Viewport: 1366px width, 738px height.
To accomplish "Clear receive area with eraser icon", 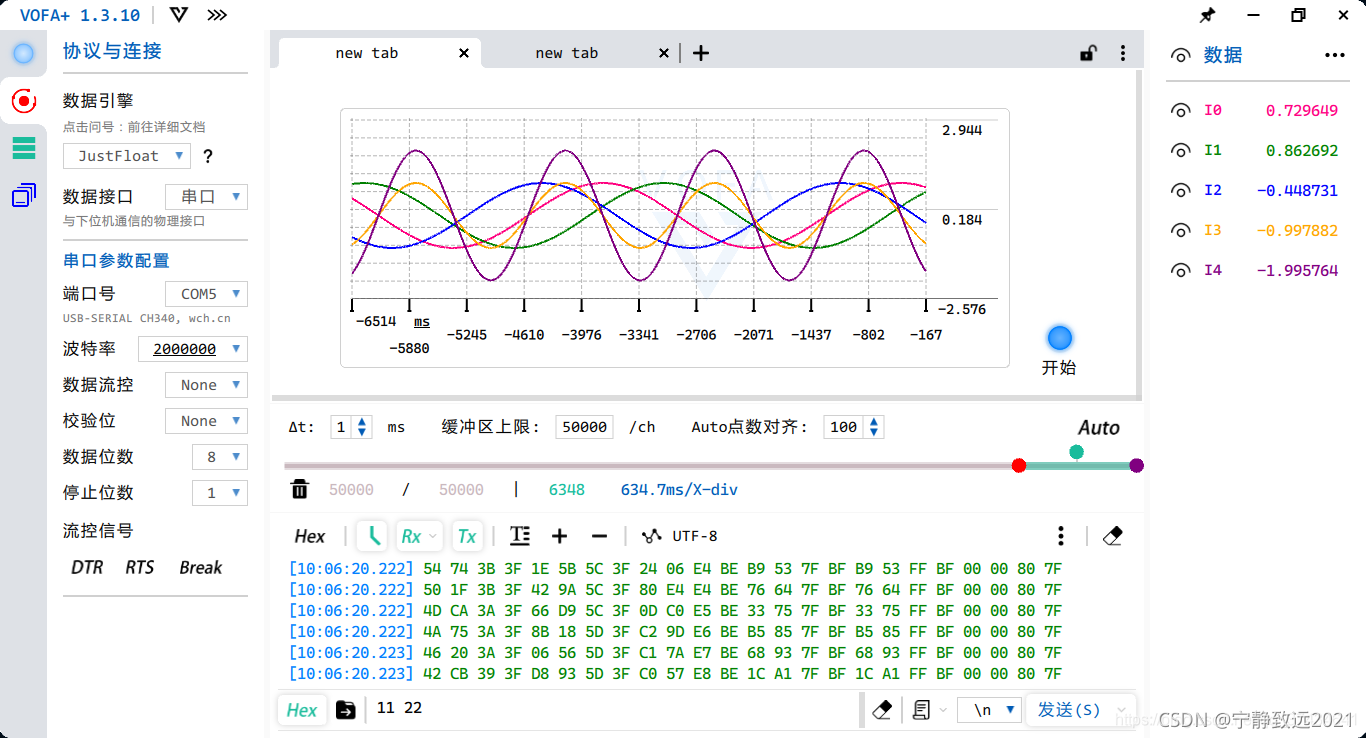I will click(x=1112, y=536).
